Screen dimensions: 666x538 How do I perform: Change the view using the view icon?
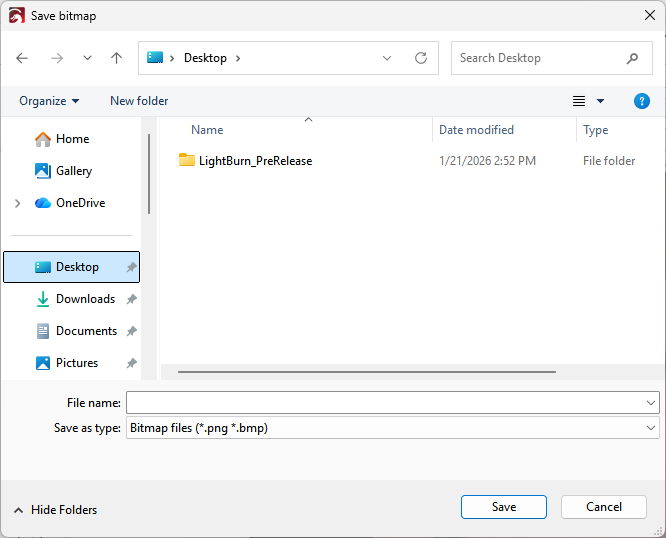pyautogui.click(x=579, y=101)
